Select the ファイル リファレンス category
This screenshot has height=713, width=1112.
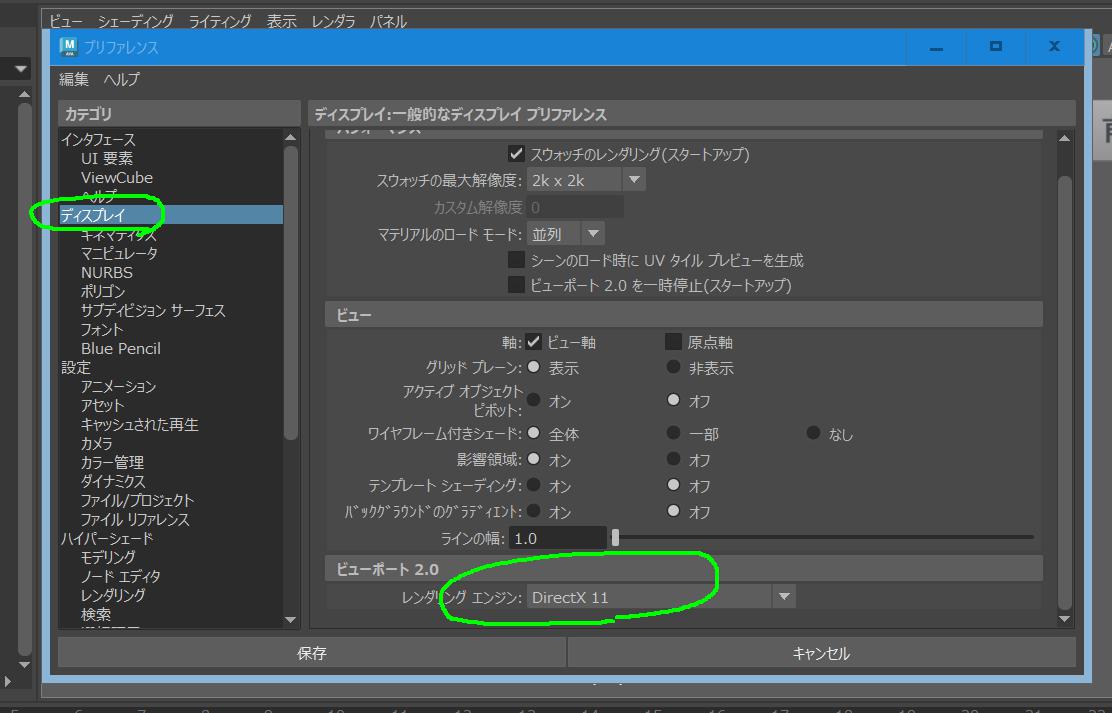(135, 519)
